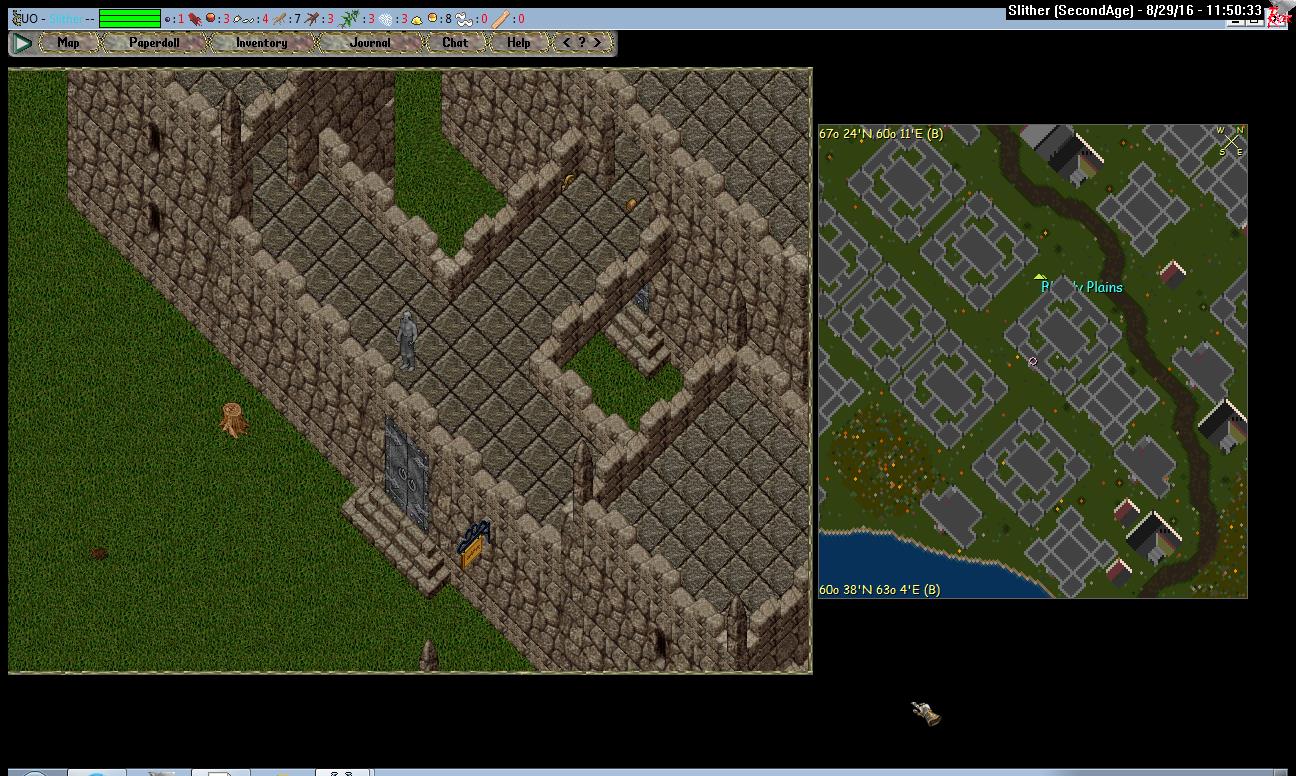The height and width of the screenshot is (776, 1296).
Task: Click the question mark between the chevrons
Action: click(x=582, y=43)
